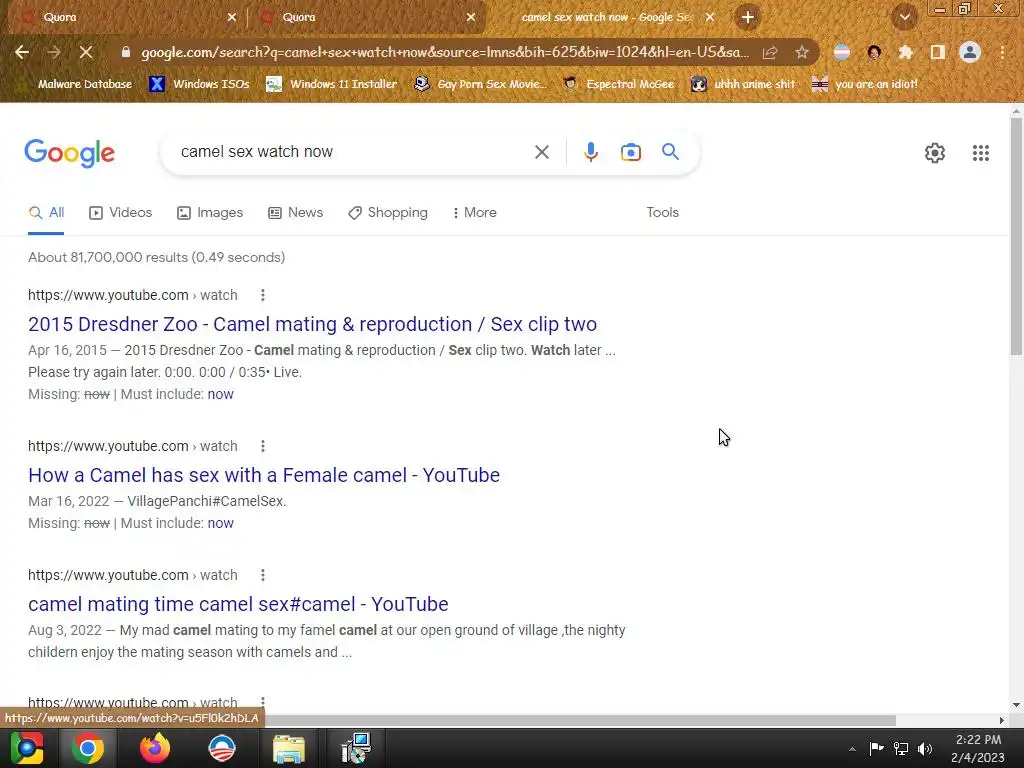Open Chrome three-dot menu
The width and height of the screenshot is (1024, 768).
click(1002, 52)
